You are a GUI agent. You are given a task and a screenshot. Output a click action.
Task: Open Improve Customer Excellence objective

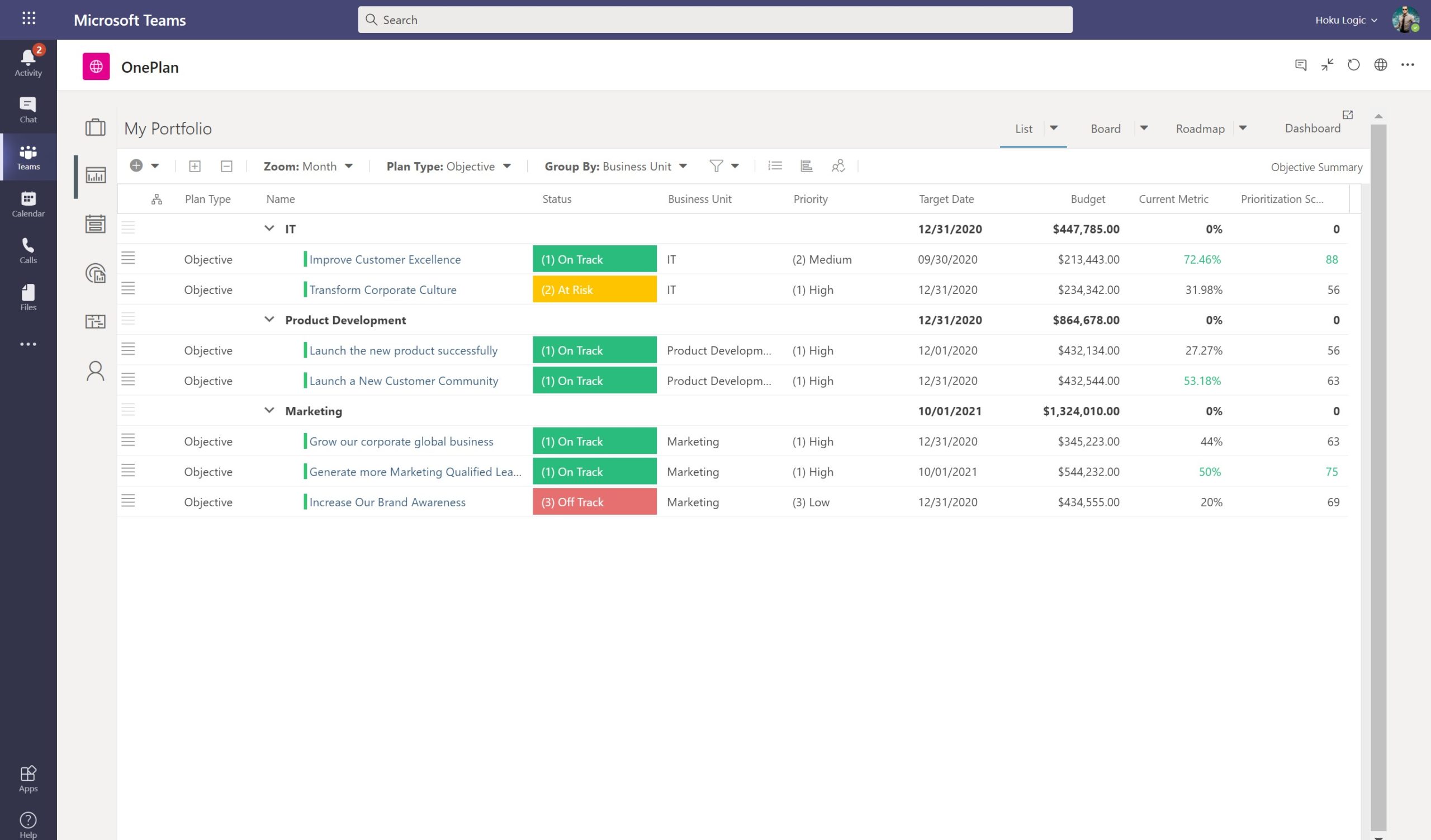point(385,259)
